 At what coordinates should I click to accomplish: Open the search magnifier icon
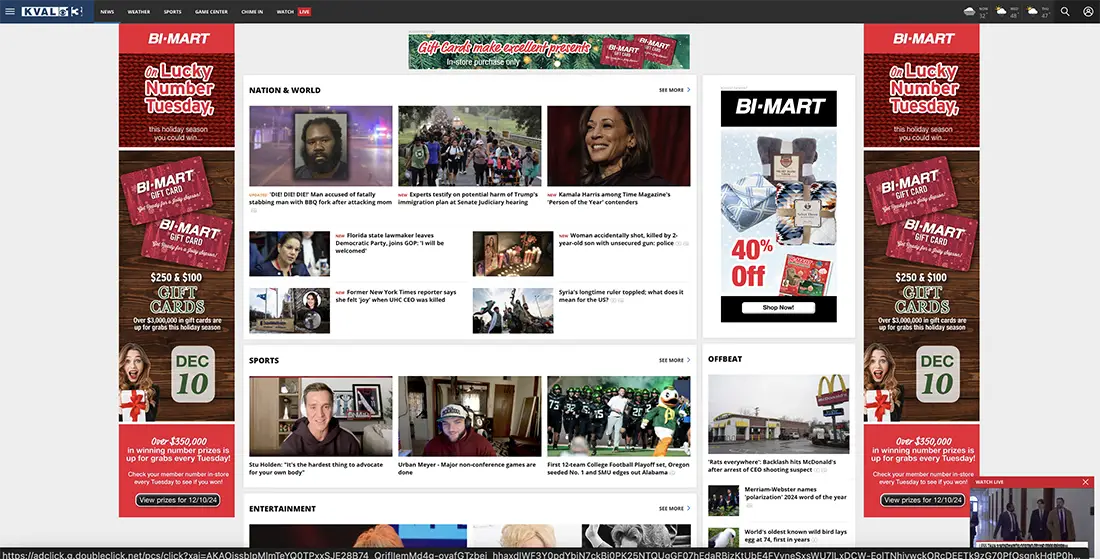point(1065,11)
